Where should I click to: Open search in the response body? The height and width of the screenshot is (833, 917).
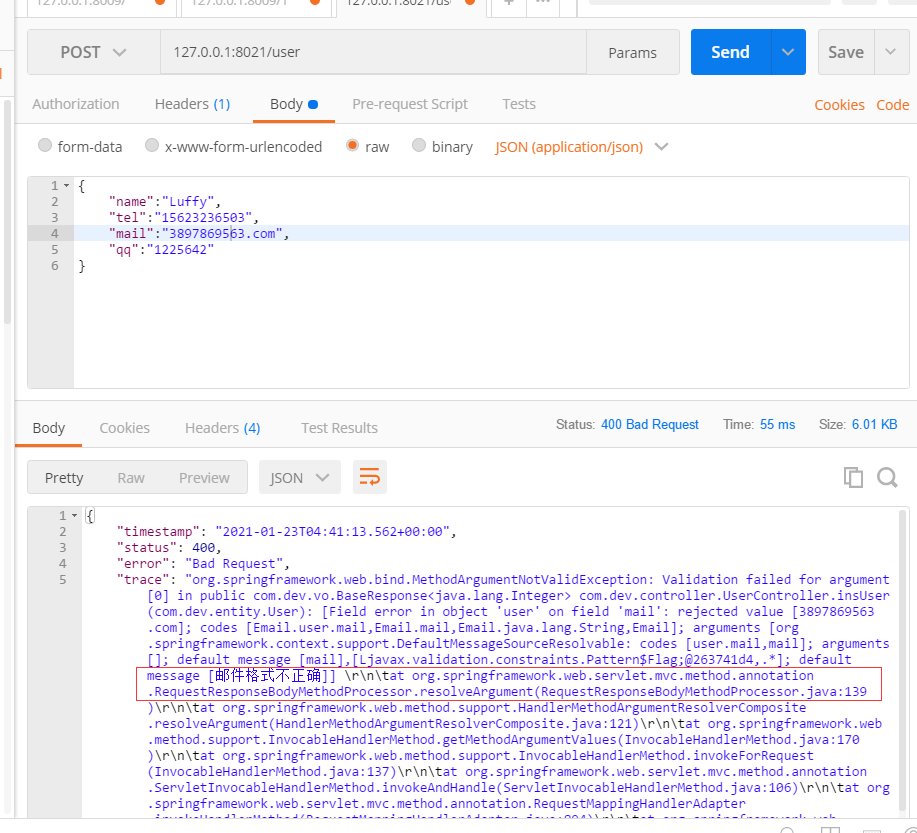(887, 477)
